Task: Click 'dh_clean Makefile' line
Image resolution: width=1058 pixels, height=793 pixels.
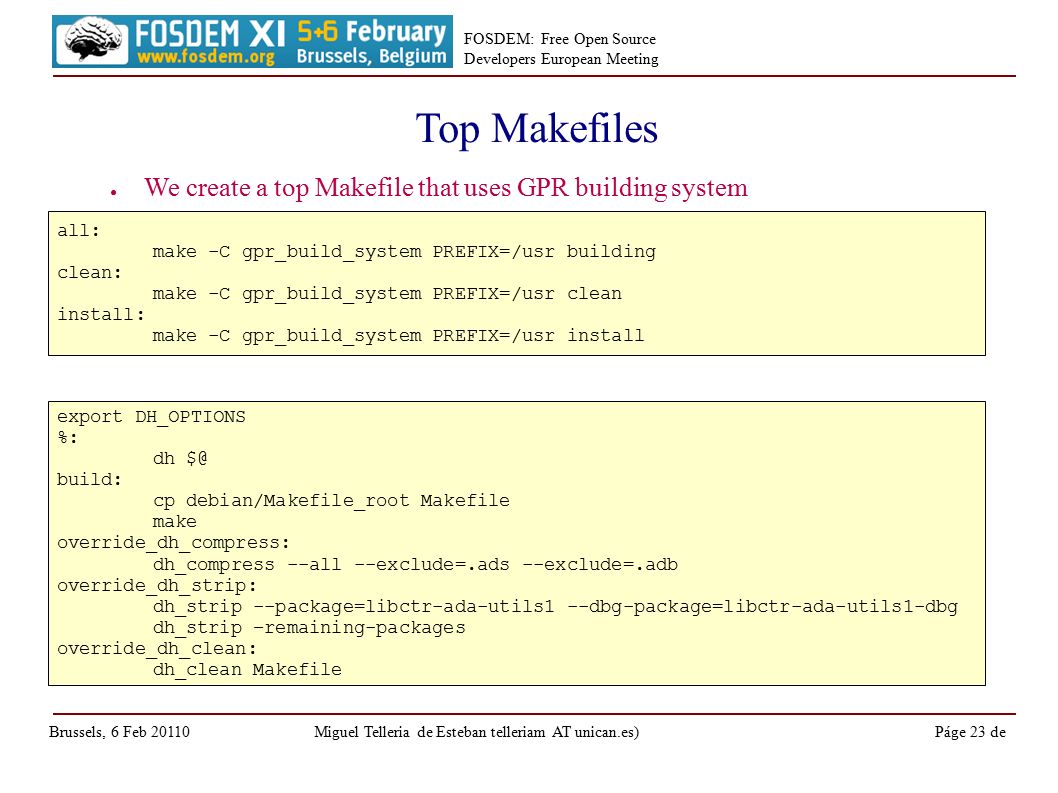Action: (247, 670)
